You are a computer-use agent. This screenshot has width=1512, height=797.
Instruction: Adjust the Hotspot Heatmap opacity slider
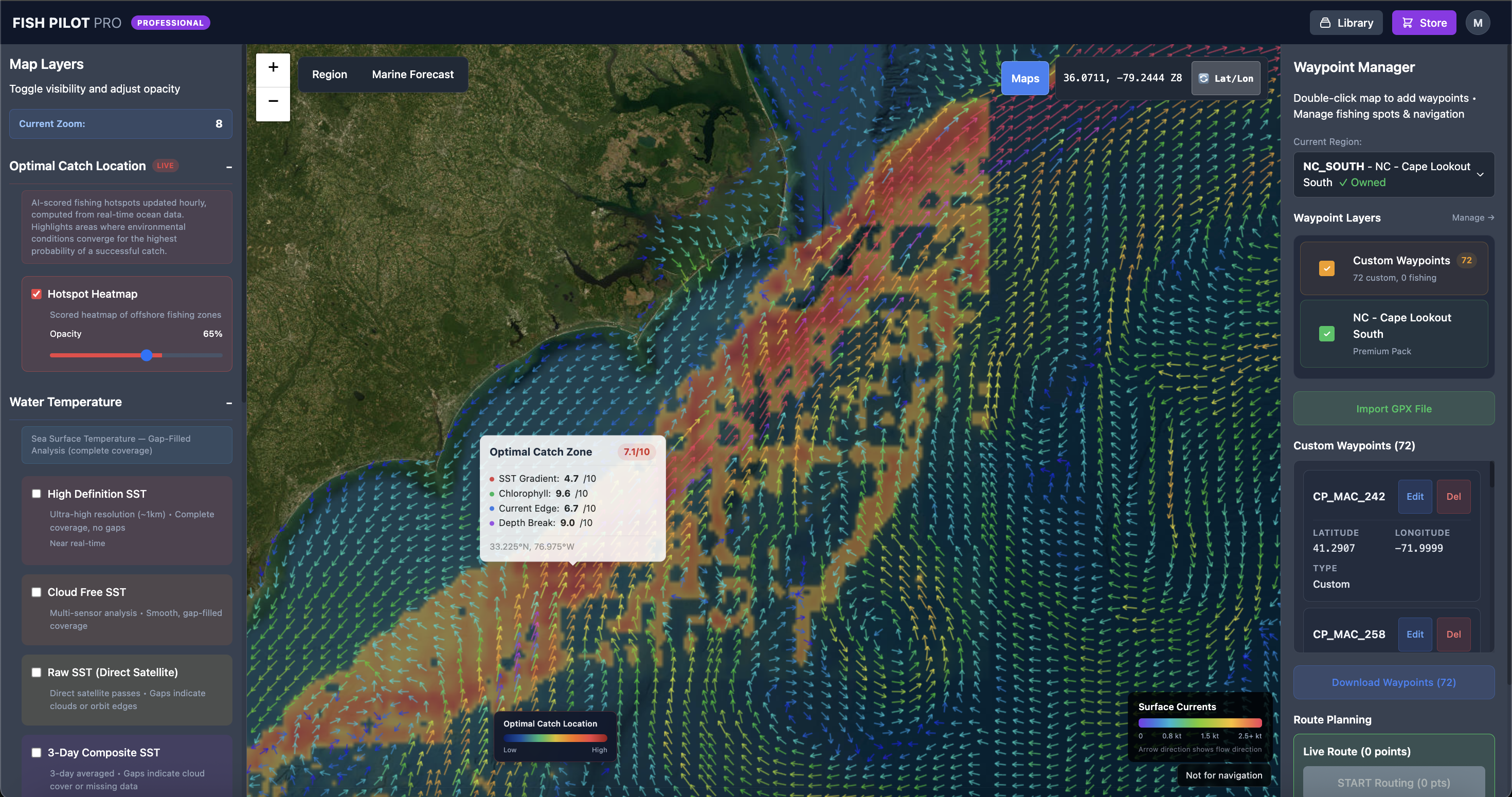click(147, 355)
